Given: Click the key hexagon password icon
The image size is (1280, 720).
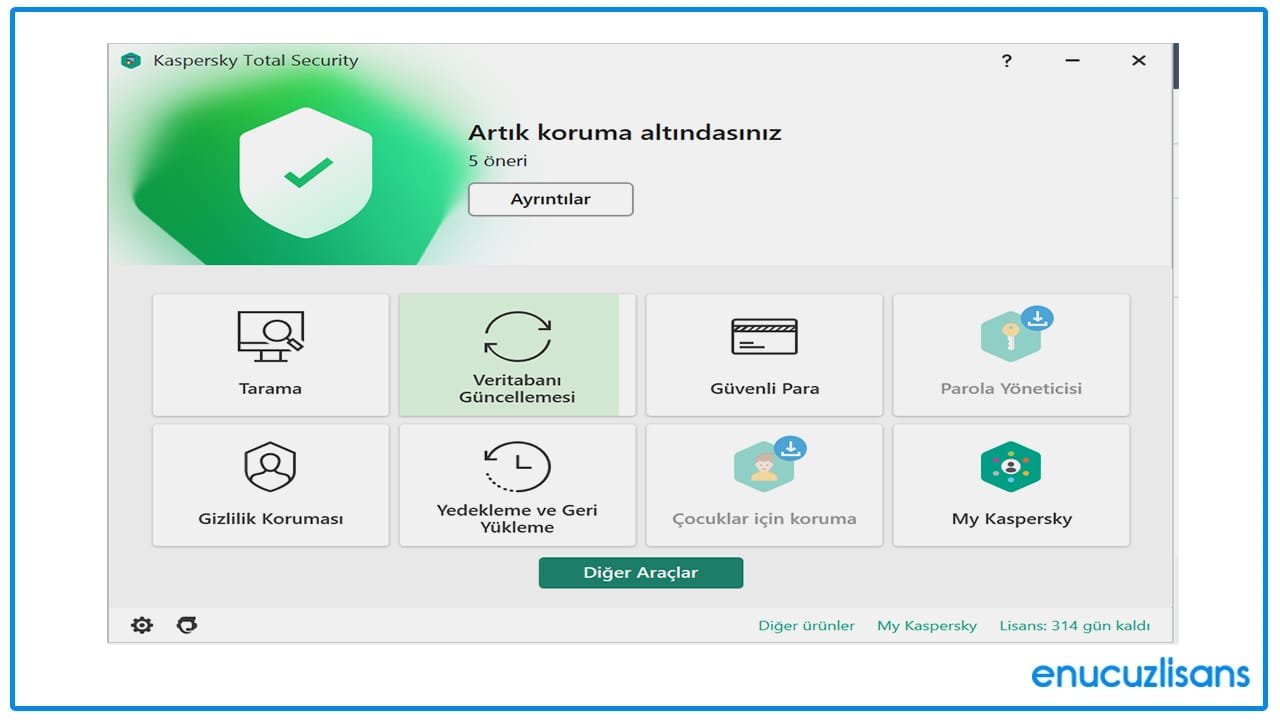Looking at the screenshot, I should click(x=1011, y=338).
